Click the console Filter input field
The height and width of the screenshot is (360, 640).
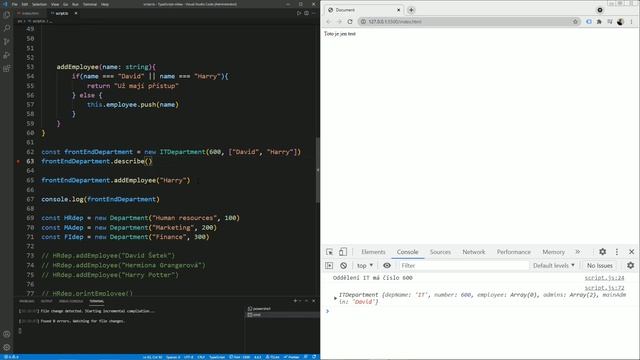[x=463, y=266]
